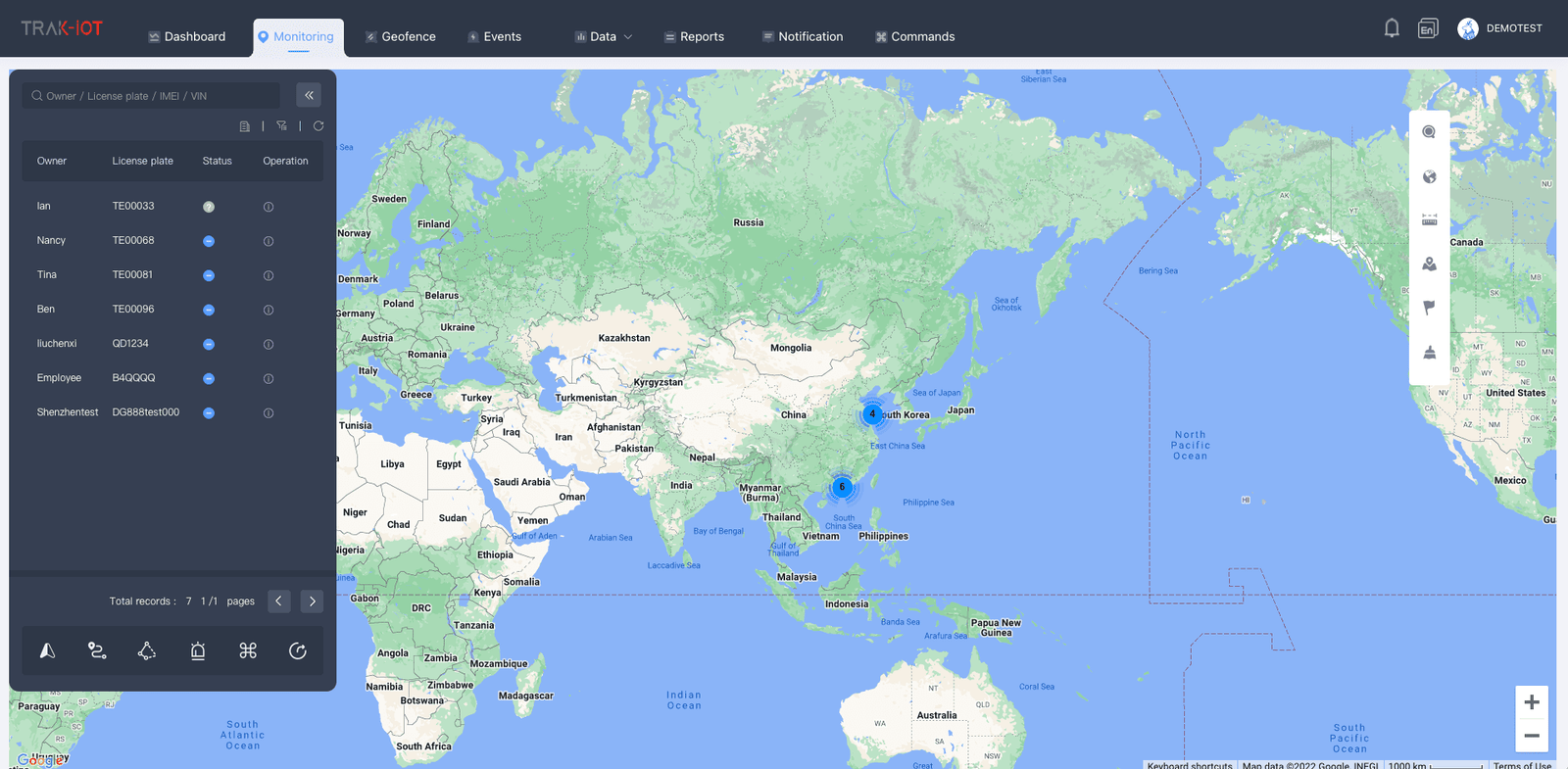This screenshot has width=1568, height=769.
Task: Open the command symbol icon
Action: 248,650
